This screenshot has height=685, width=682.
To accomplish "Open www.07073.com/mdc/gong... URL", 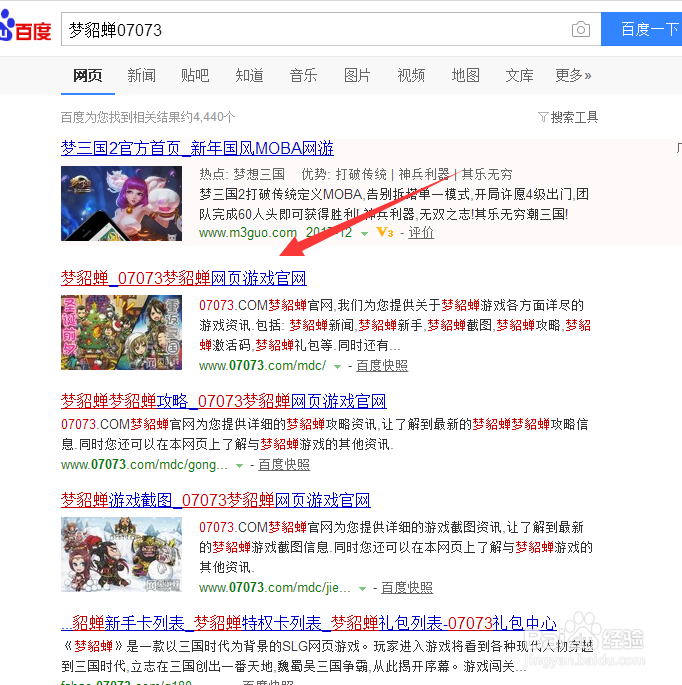I will (x=144, y=464).
